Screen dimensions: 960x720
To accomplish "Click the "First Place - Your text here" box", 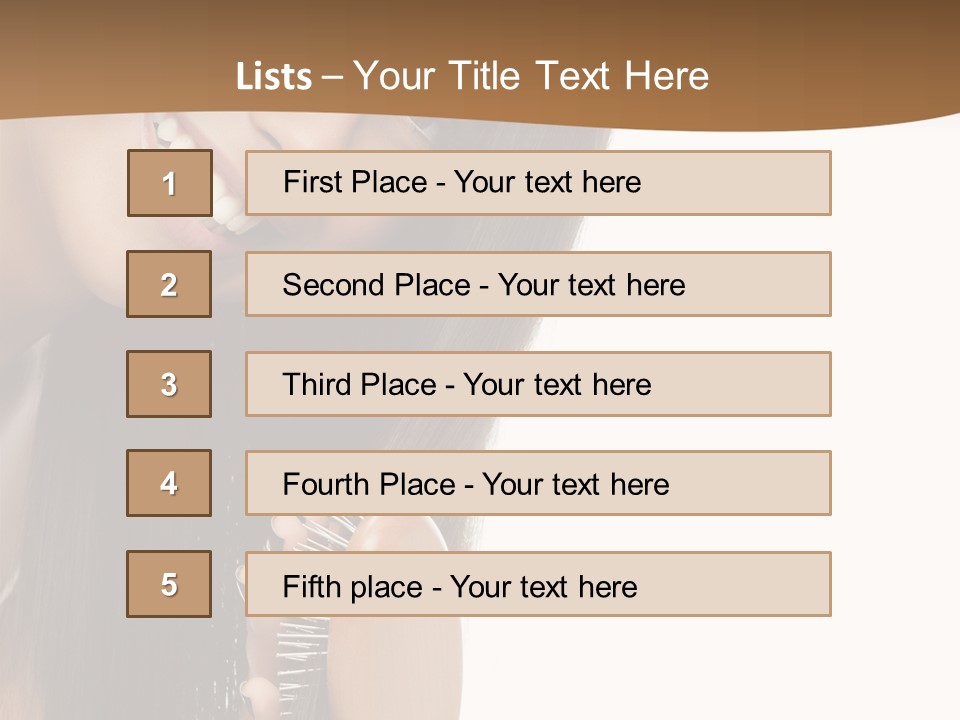I will tap(538, 183).
